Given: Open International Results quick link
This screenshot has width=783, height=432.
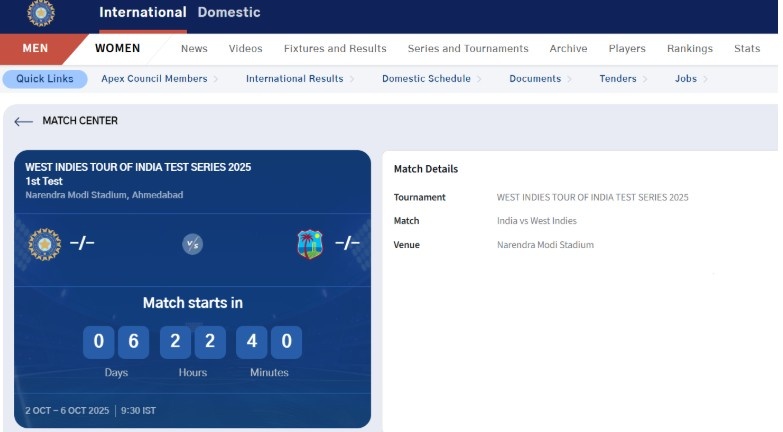Looking at the screenshot, I should pyautogui.click(x=295, y=79).
